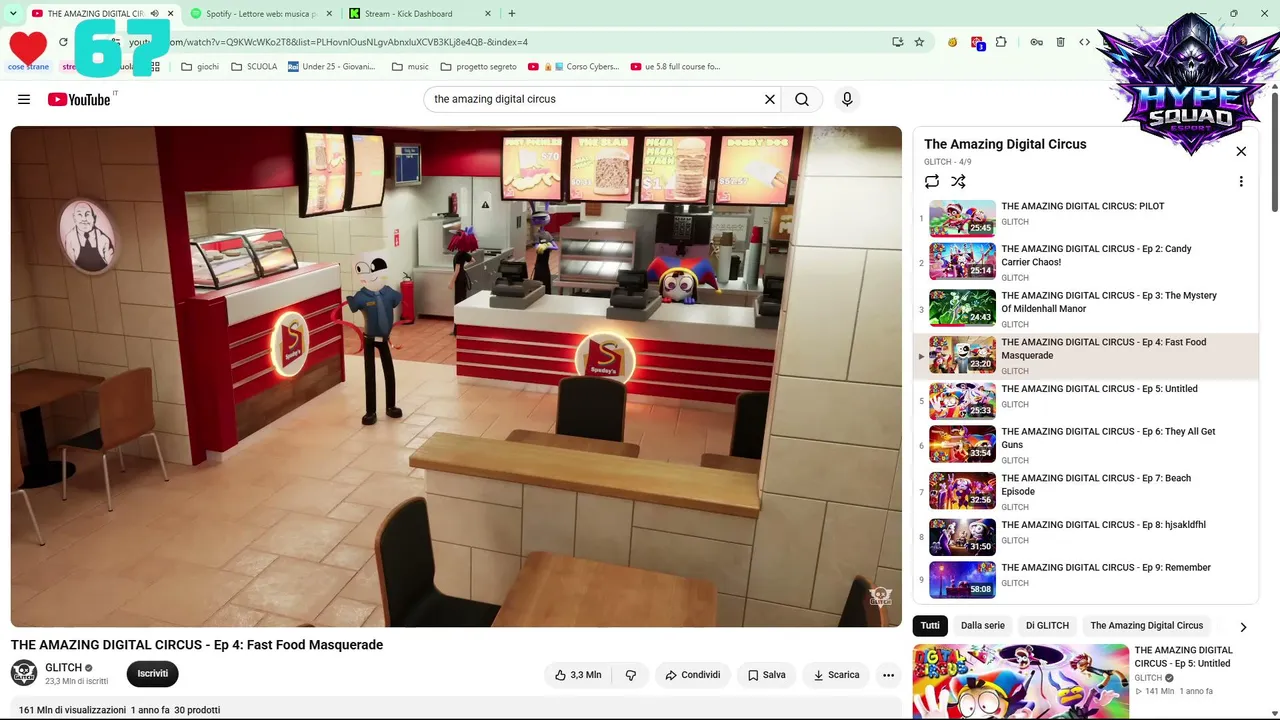Save video with the Salva button
This screenshot has height=720, width=1280.
(x=767, y=675)
